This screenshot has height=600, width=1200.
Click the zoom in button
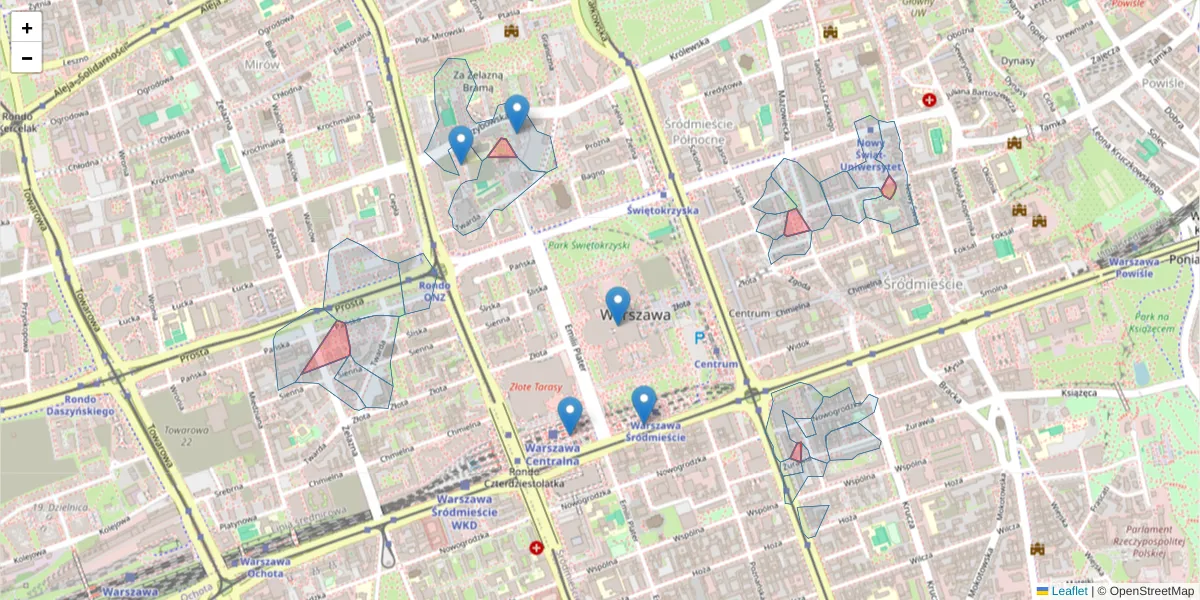click(x=26, y=27)
